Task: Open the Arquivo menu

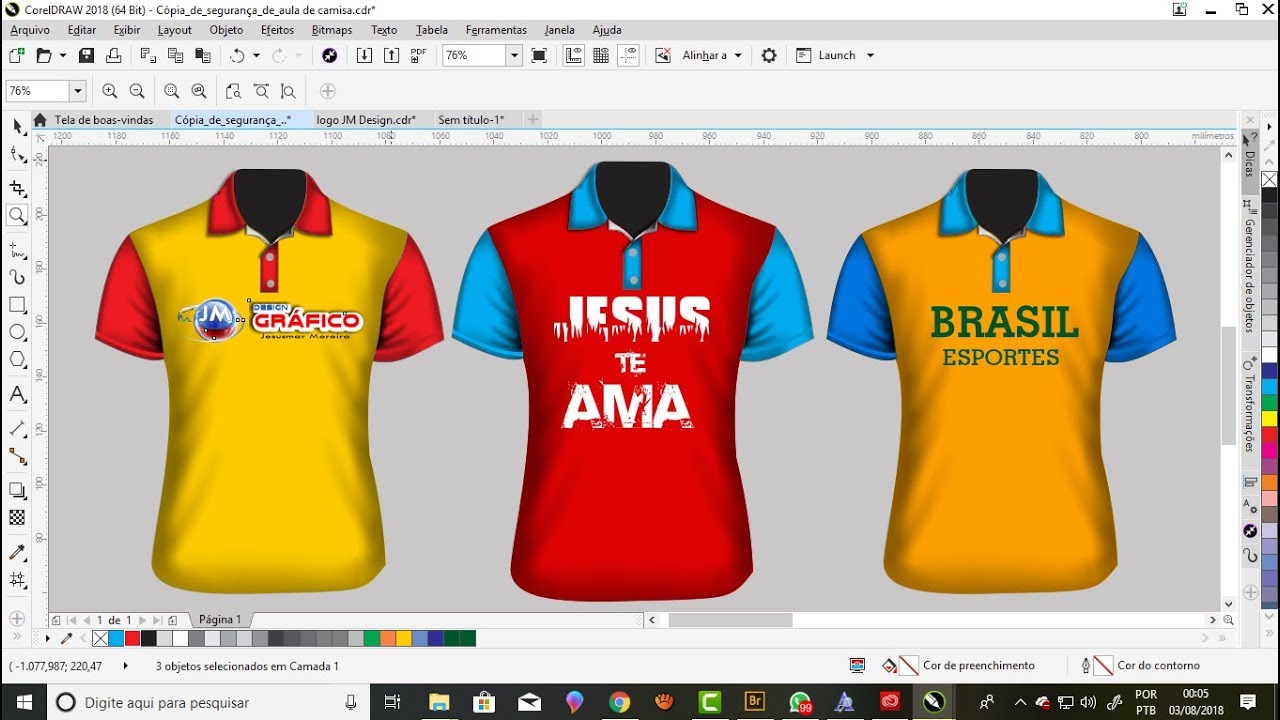Action: 30,30
